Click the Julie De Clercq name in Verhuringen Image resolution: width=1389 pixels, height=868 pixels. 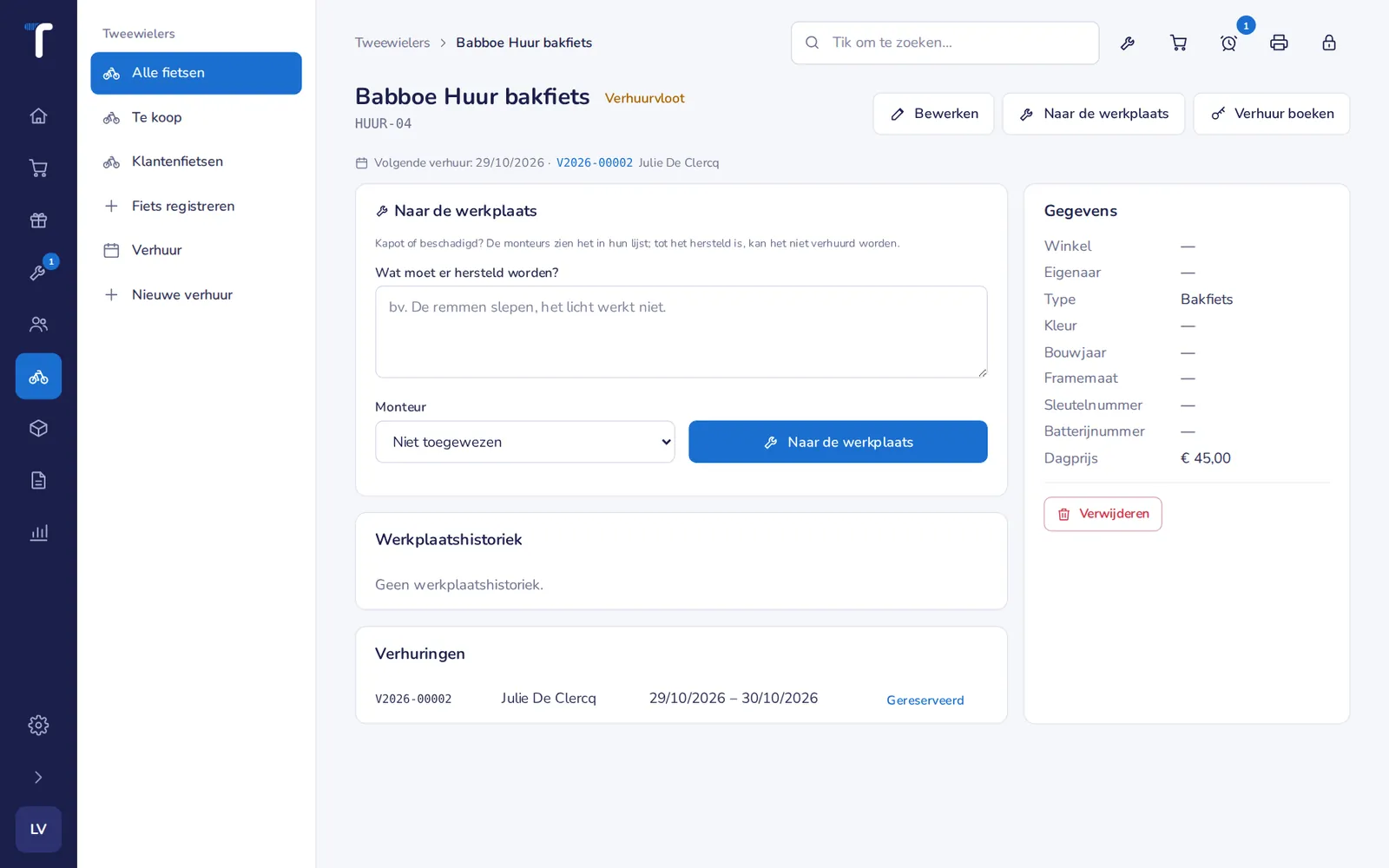[x=549, y=699]
